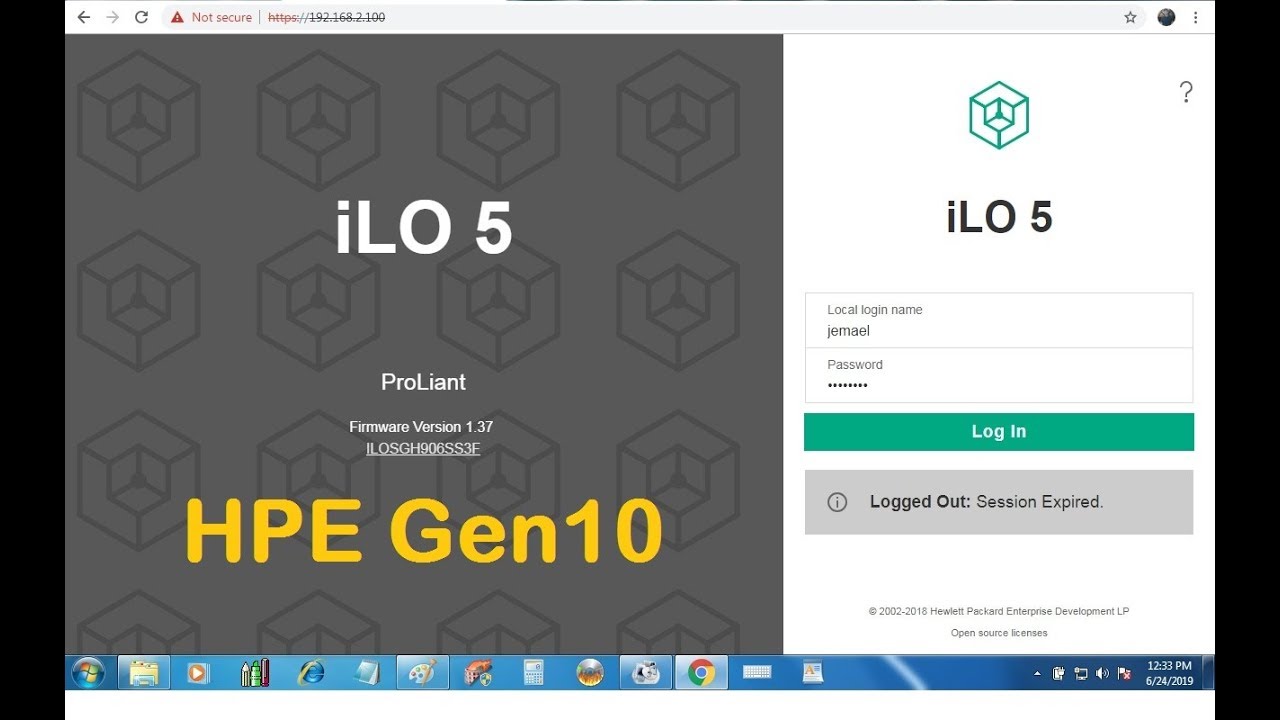The height and width of the screenshot is (720, 1280).
Task: Go back using the browser back arrow
Action: 84,17
